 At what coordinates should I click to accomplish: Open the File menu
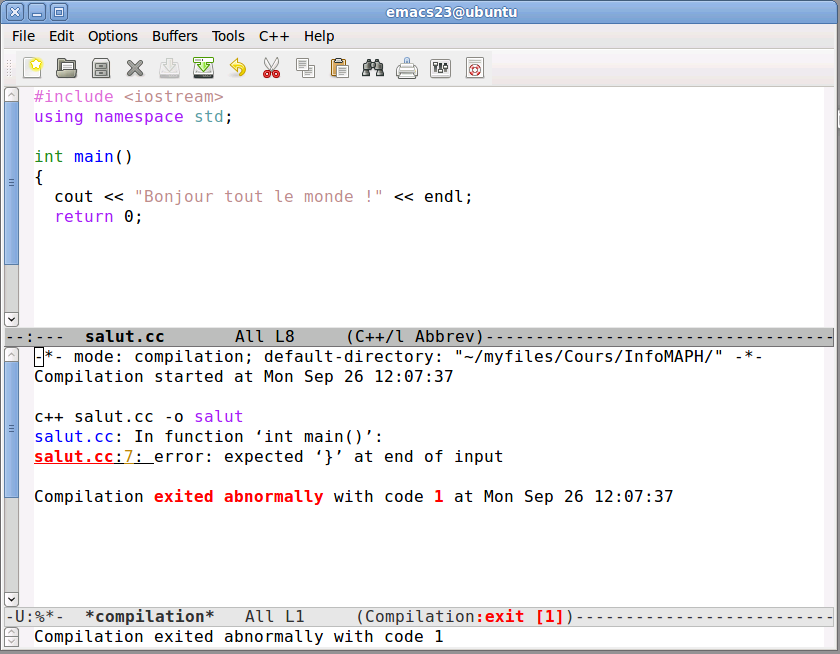24,36
